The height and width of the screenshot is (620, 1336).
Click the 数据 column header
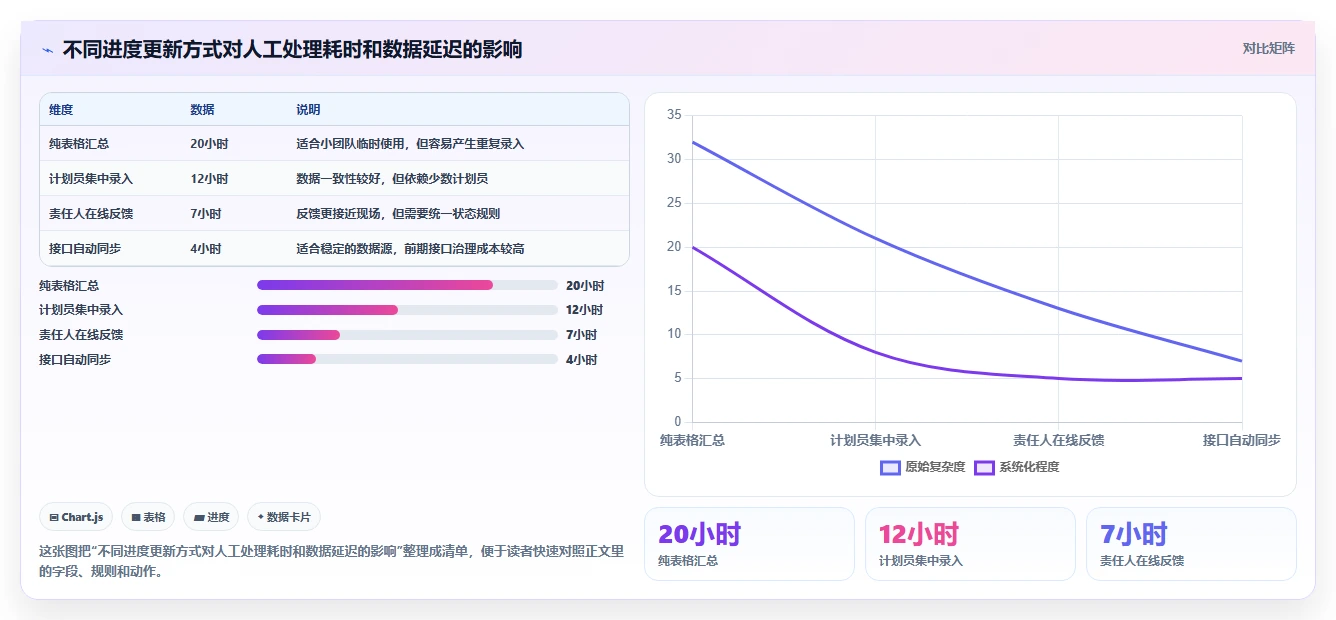[202, 110]
